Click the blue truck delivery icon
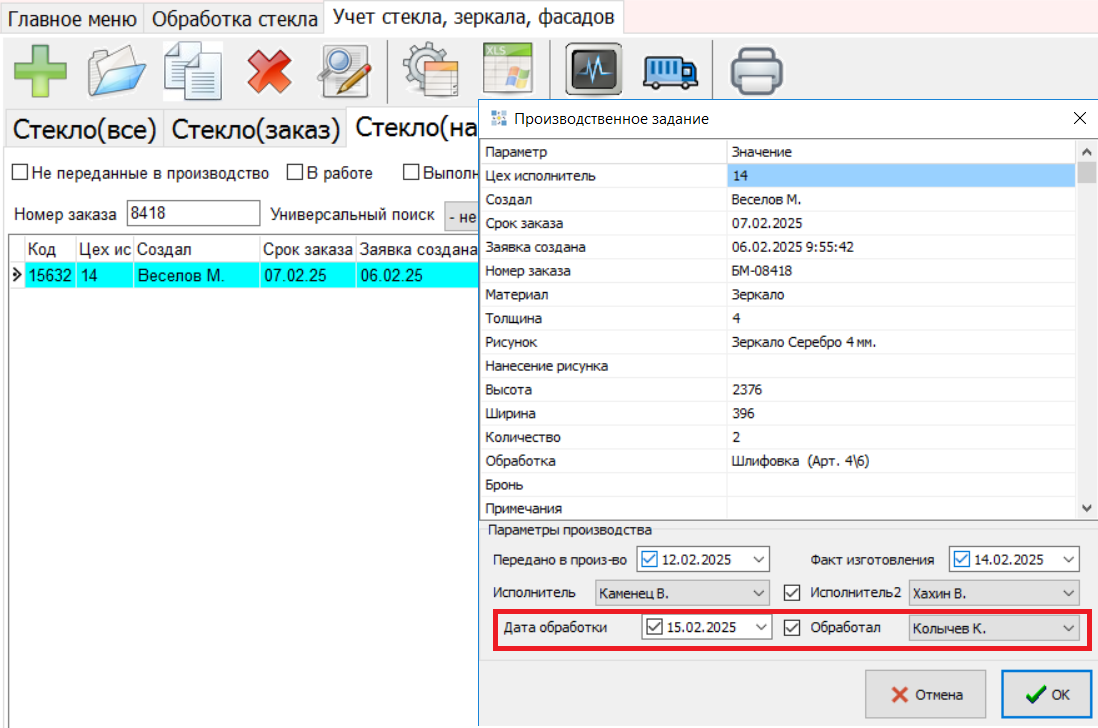The height and width of the screenshot is (728, 1098). pos(670,71)
